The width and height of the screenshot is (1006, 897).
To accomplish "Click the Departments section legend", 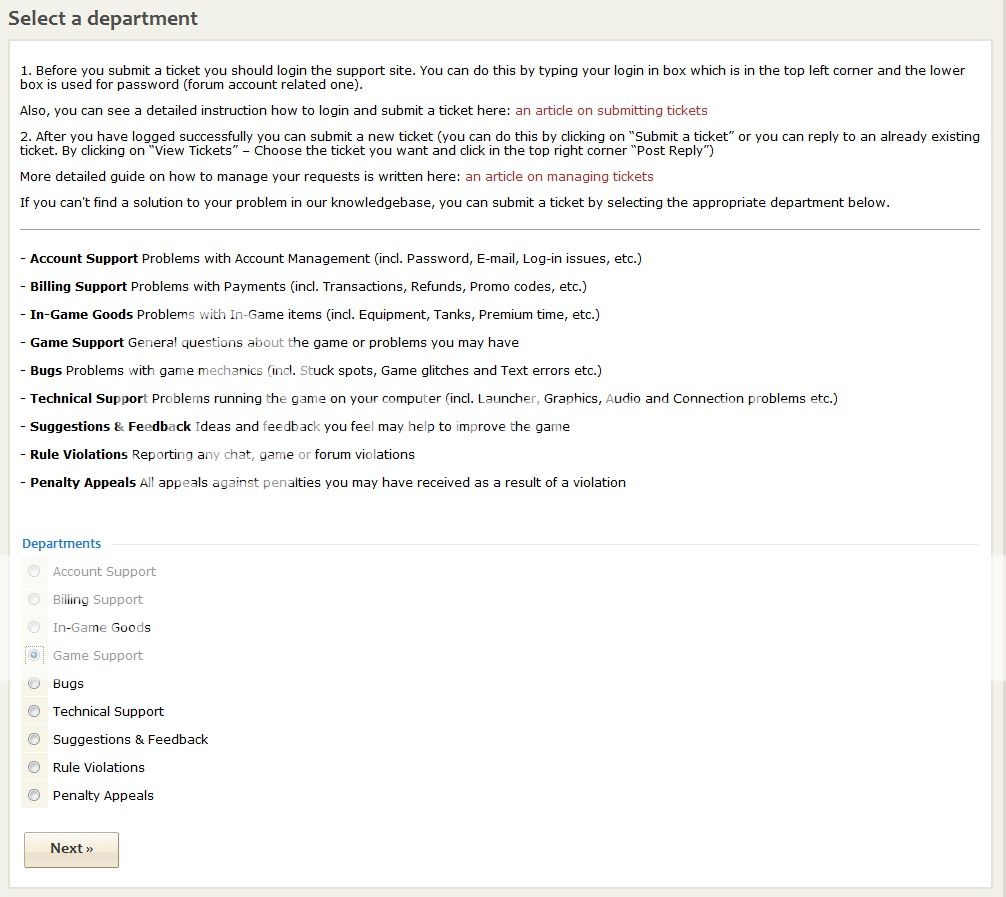I will pyautogui.click(x=62, y=544).
